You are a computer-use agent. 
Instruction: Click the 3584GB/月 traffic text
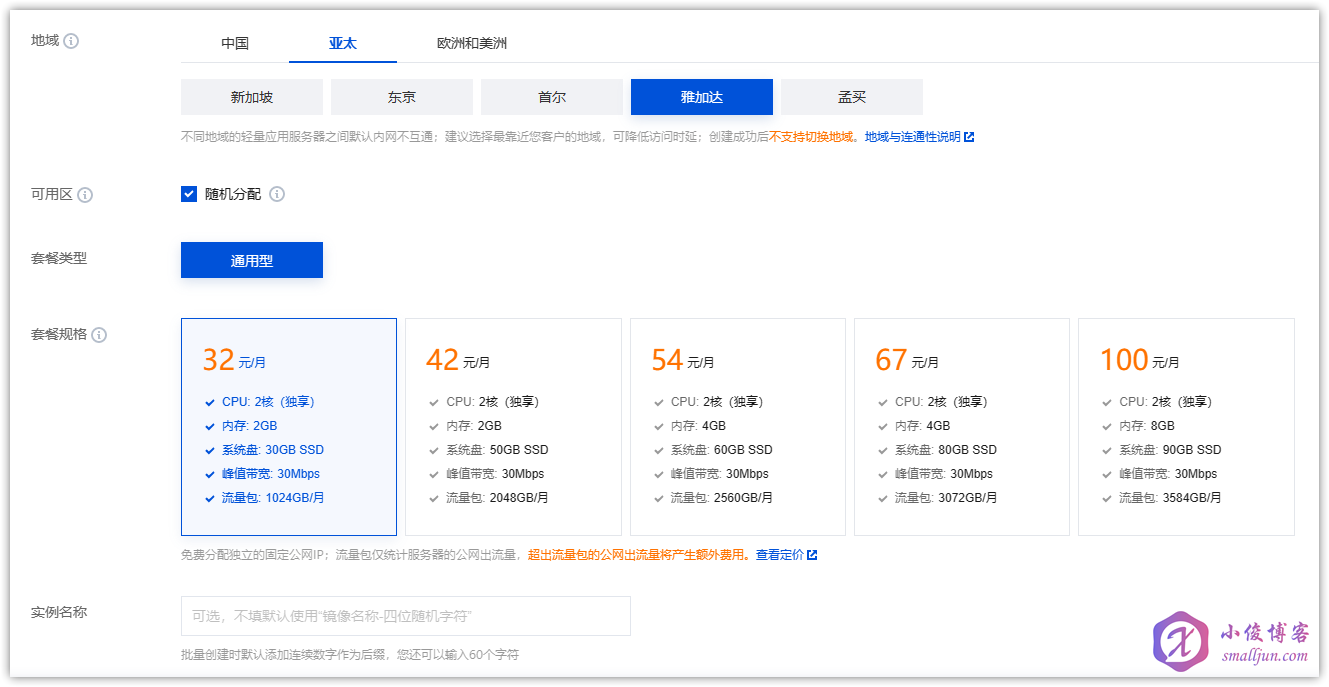coord(1190,498)
